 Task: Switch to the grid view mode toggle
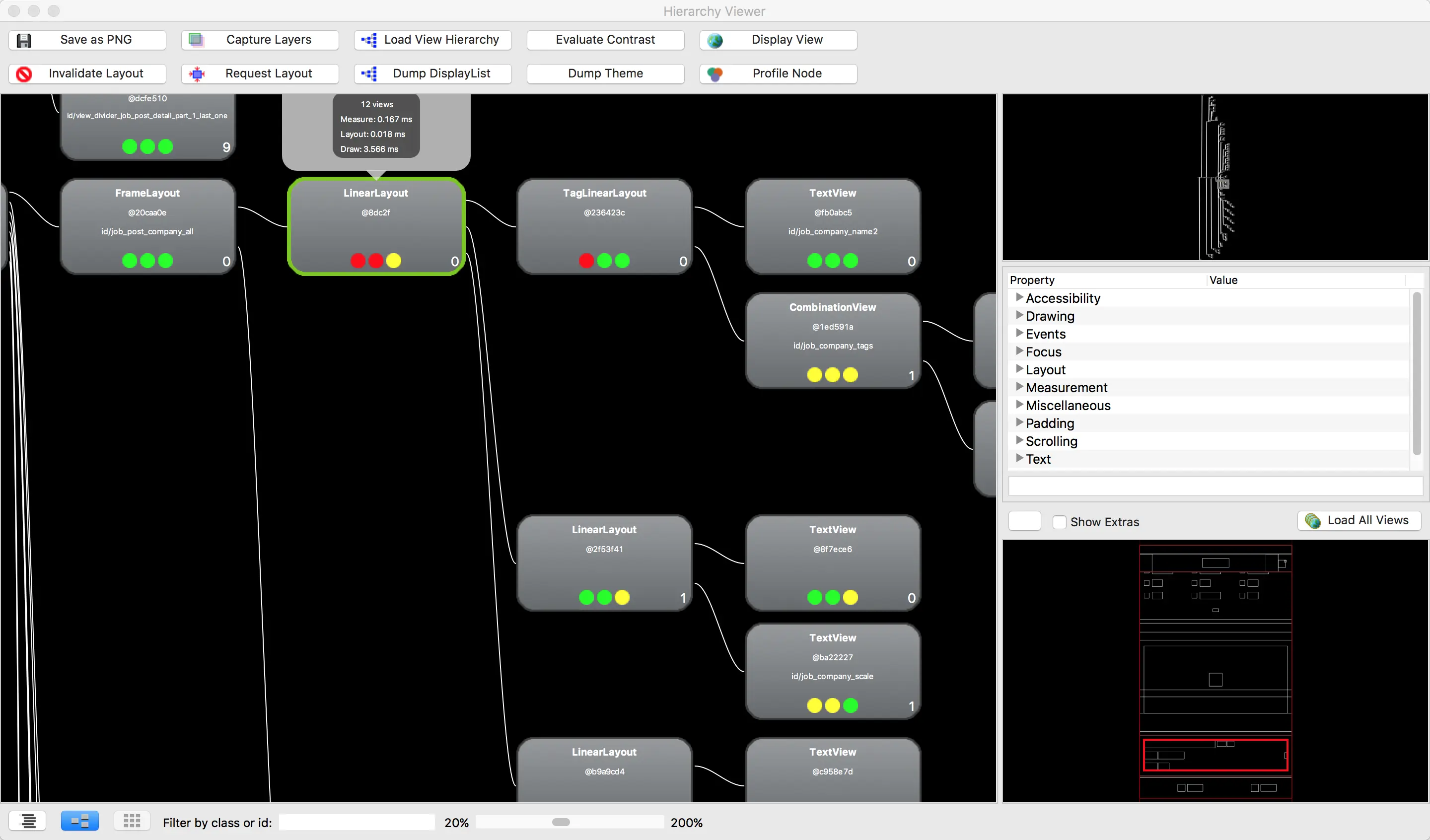[x=132, y=821]
